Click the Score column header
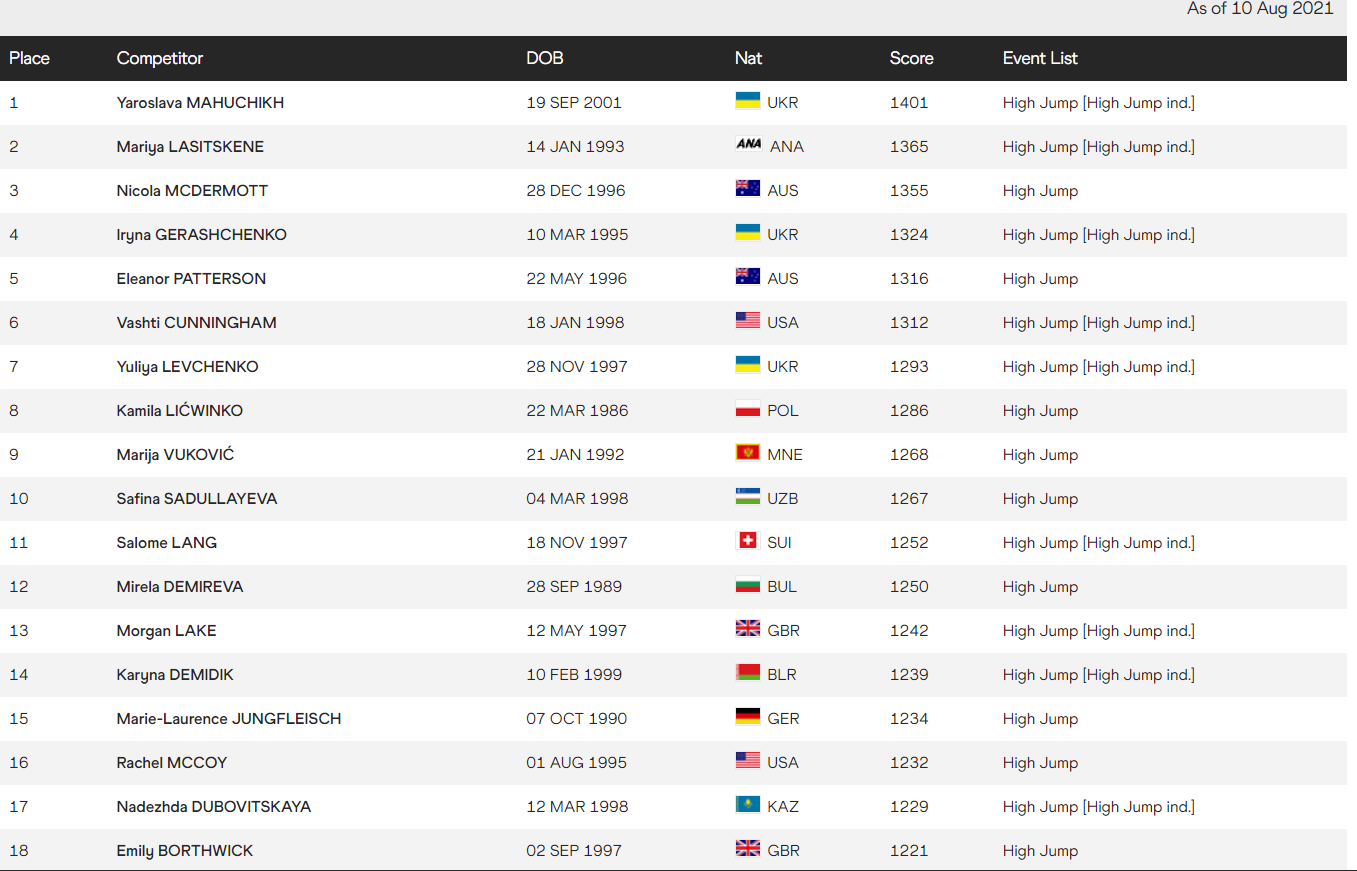The image size is (1357, 871). pos(911,58)
